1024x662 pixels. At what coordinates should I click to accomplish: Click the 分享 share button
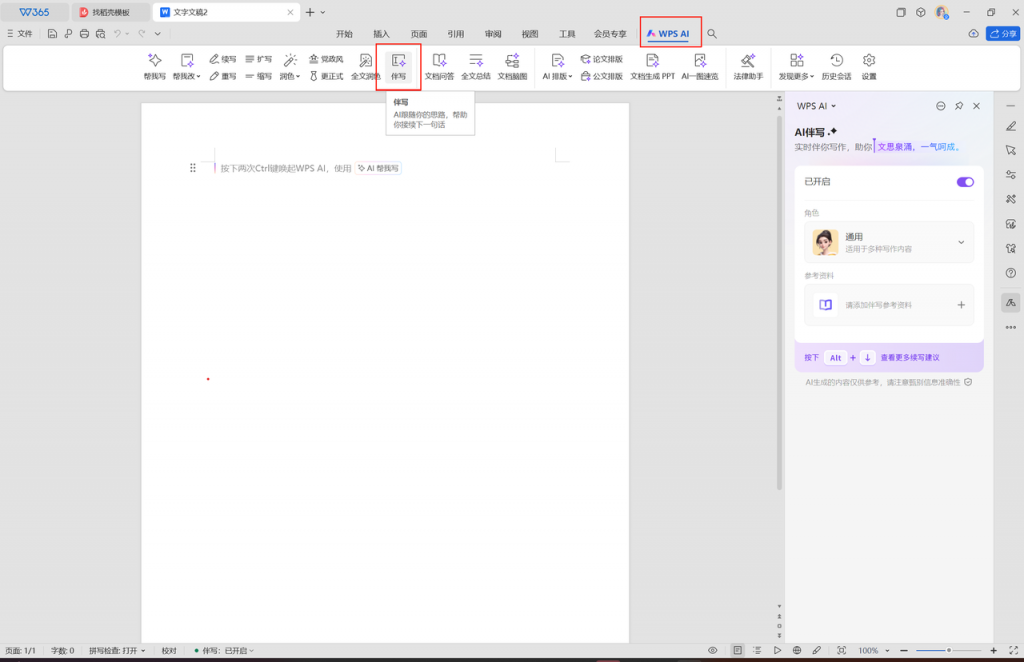coord(1003,33)
